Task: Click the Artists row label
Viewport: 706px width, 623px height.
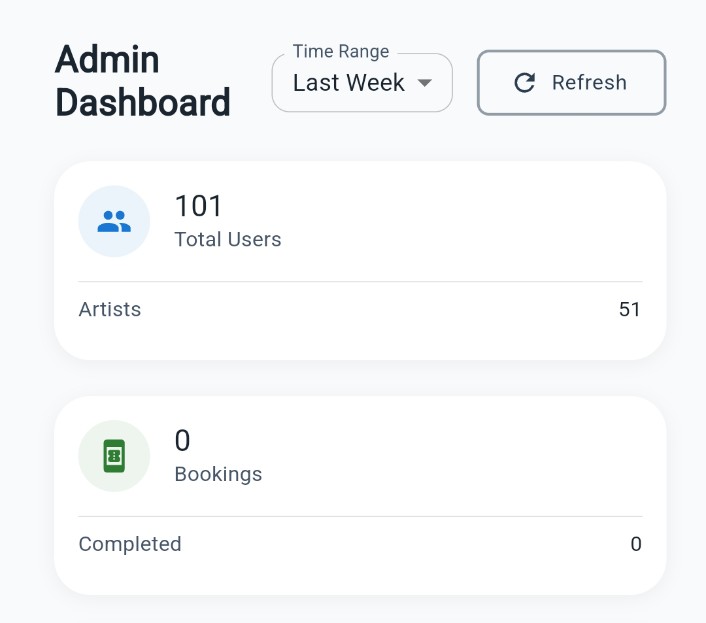Action: pyautogui.click(x=110, y=310)
